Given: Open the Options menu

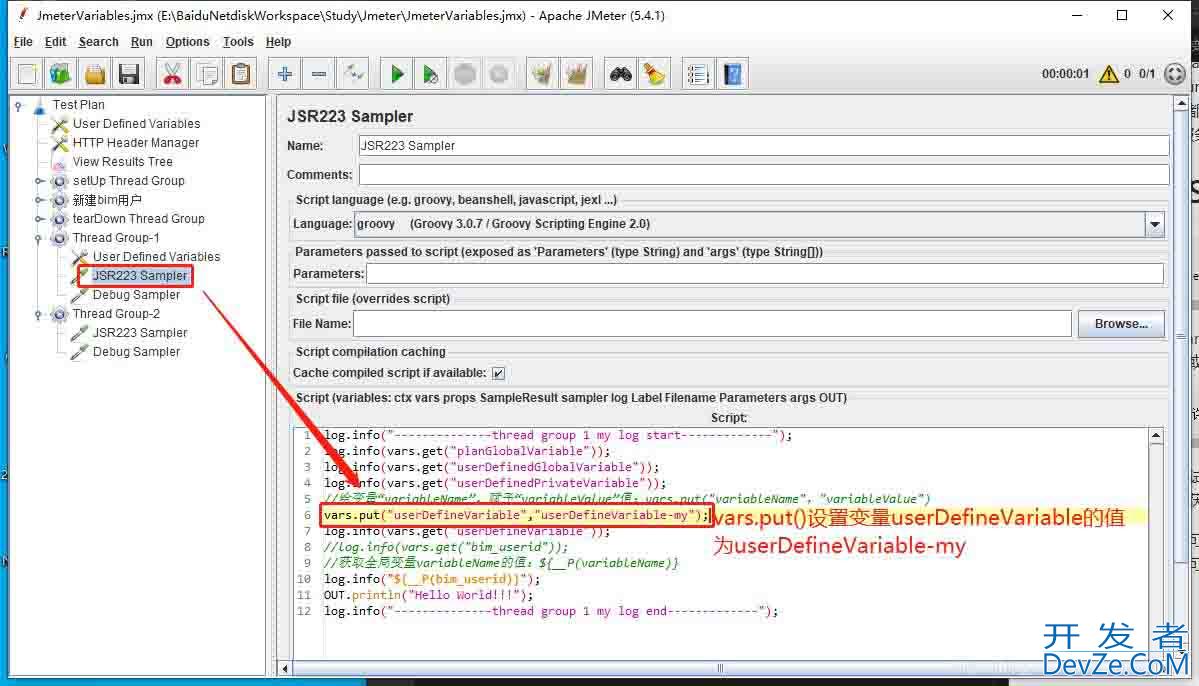Looking at the screenshot, I should coord(187,42).
